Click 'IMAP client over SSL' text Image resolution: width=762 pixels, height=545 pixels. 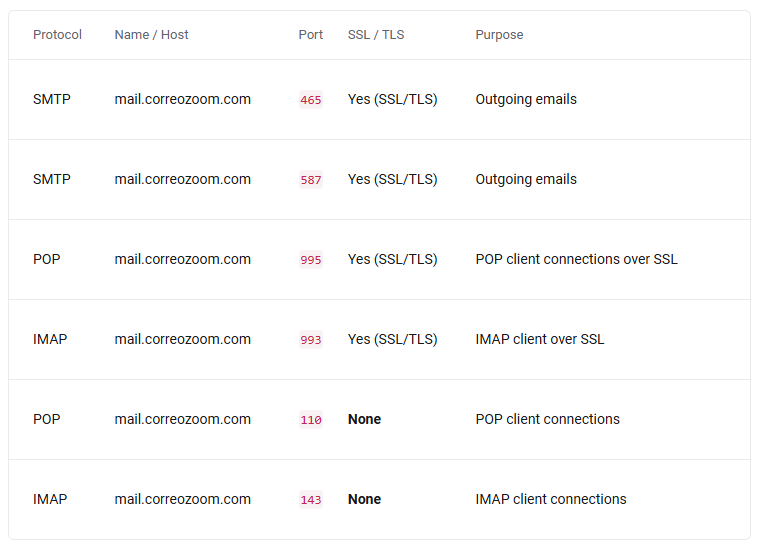click(x=540, y=339)
